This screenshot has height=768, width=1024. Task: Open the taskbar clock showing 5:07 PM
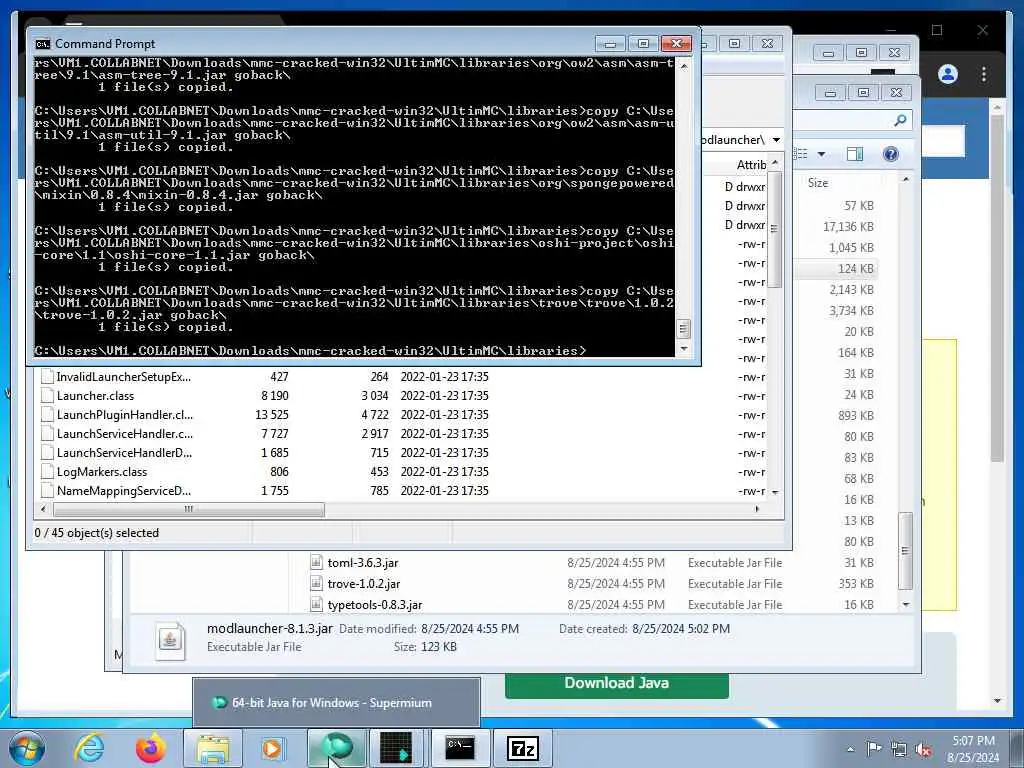973,749
